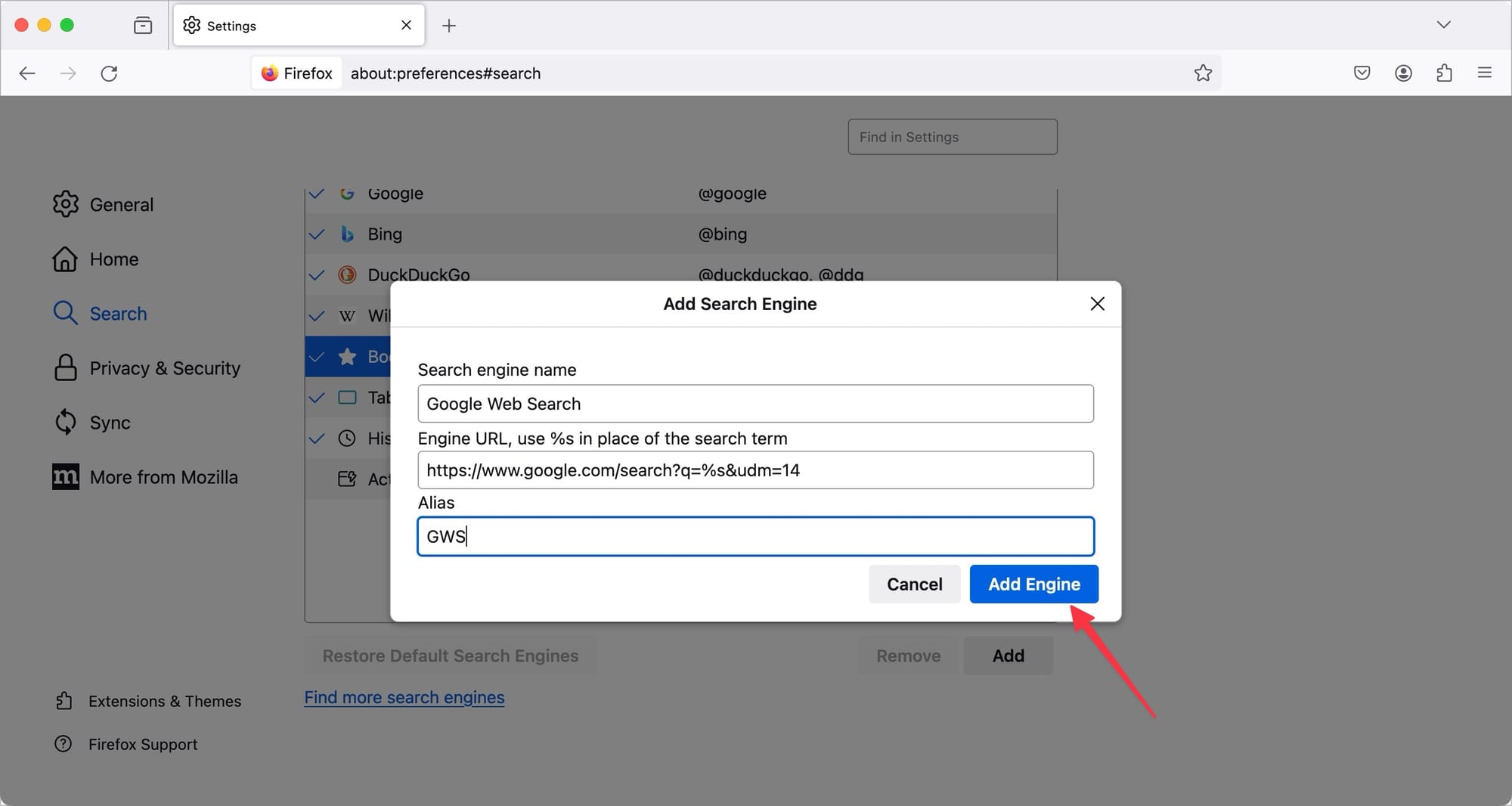Screen dimensions: 1512x806
Task: Toggle the Bing engine checkmark
Action: 317,234
